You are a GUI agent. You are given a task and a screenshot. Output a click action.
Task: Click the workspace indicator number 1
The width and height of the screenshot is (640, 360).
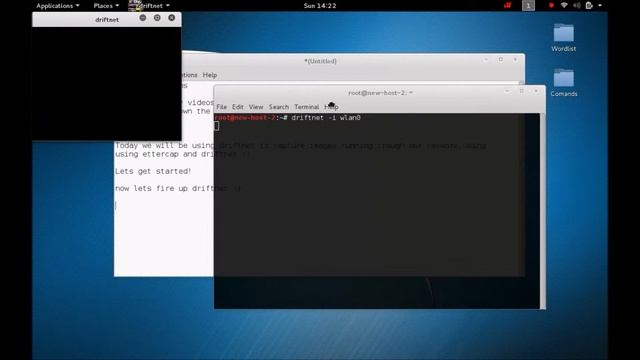528,6
